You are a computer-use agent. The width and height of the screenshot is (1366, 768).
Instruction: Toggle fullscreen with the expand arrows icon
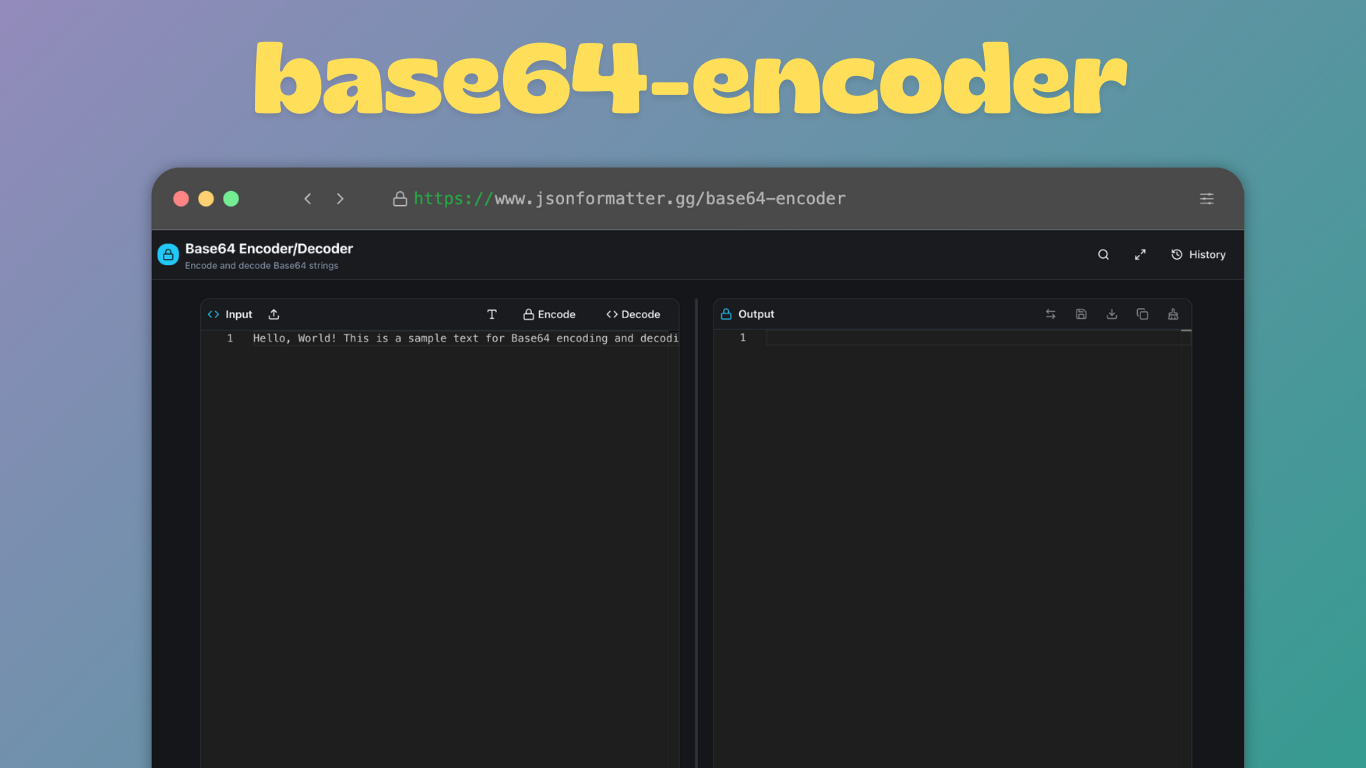point(1140,255)
